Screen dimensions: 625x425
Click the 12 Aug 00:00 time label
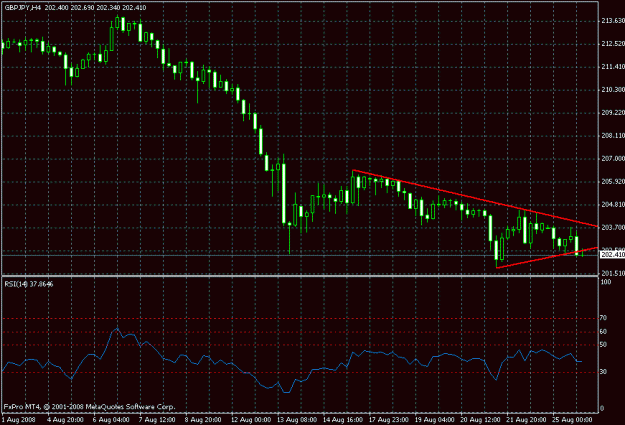point(251,420)
